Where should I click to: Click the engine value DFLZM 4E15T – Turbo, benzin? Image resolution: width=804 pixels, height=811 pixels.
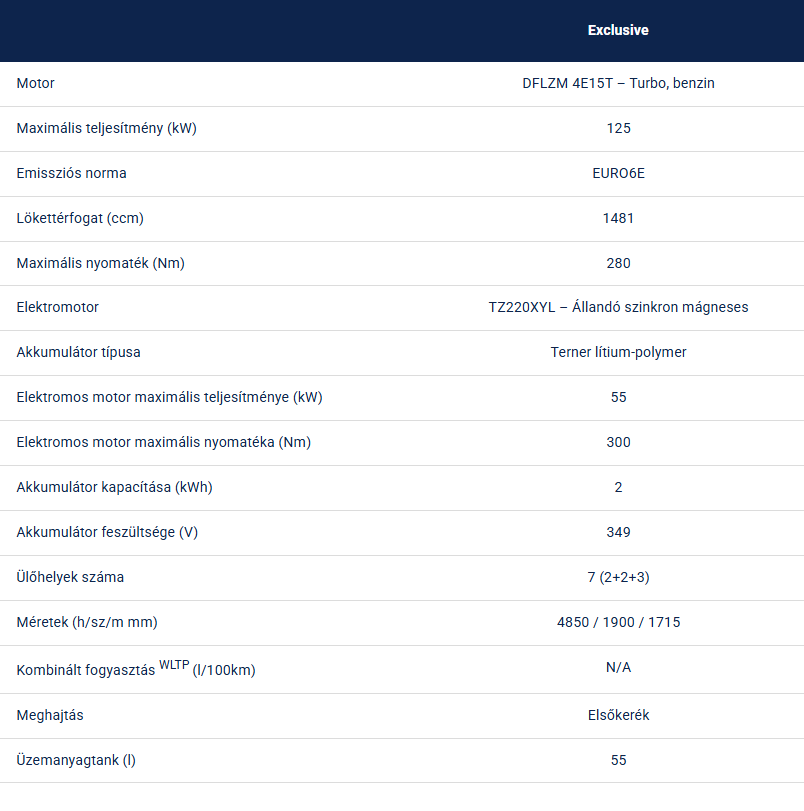pyautogui.click(x=618, y=83)
